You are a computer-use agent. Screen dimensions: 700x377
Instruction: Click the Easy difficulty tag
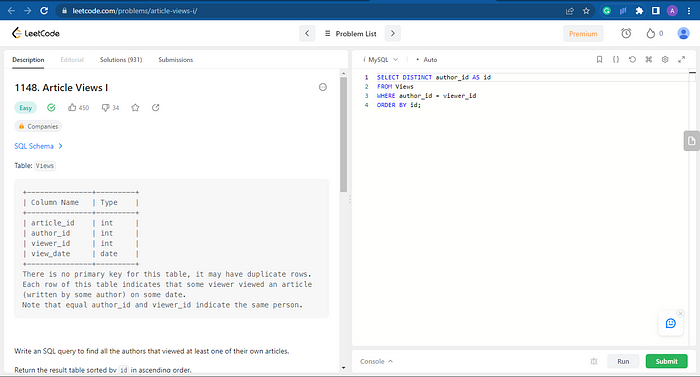click(x=25, y=108)
